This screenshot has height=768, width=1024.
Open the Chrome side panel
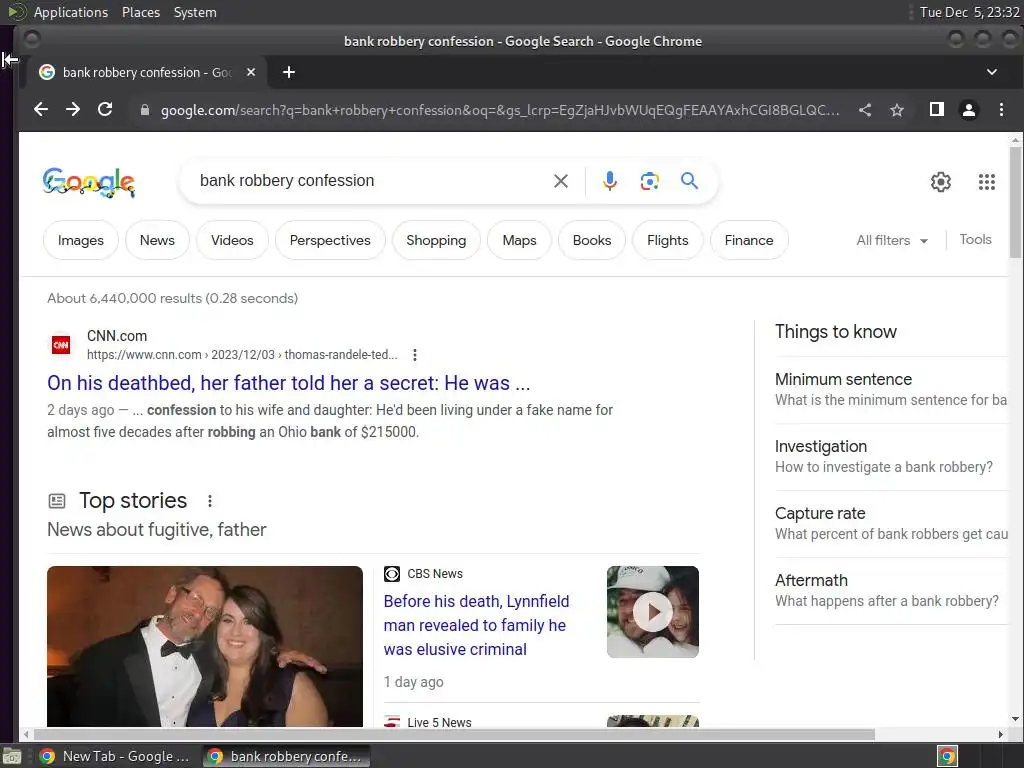coord(936,109)
